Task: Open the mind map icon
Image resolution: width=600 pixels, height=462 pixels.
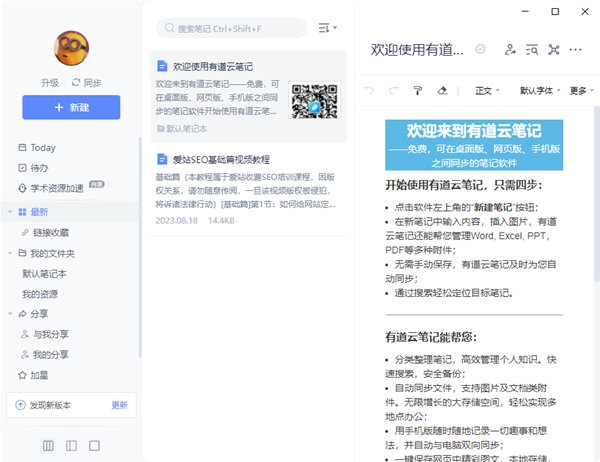Action: coord(554,49)
